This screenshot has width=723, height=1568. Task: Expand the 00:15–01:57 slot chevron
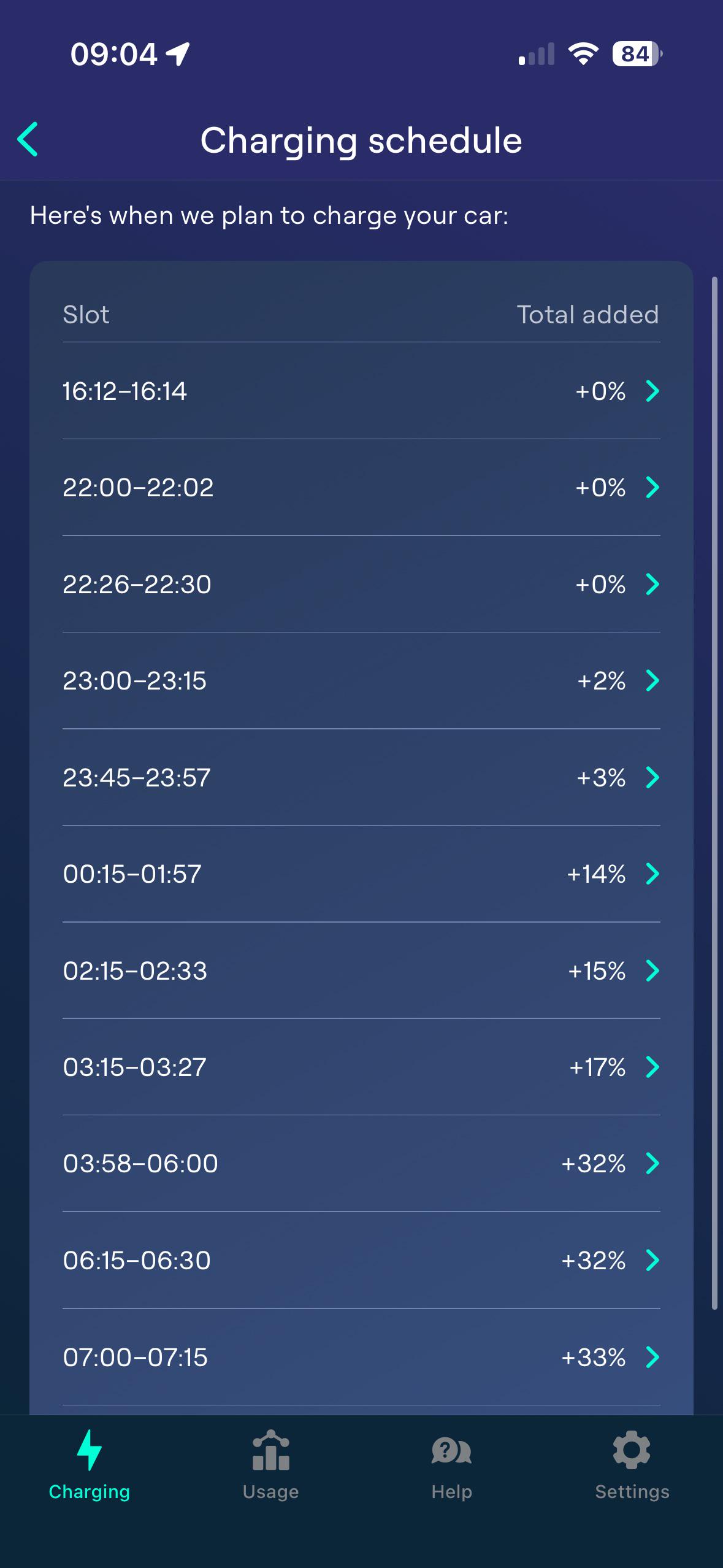(x=652, y=874)
